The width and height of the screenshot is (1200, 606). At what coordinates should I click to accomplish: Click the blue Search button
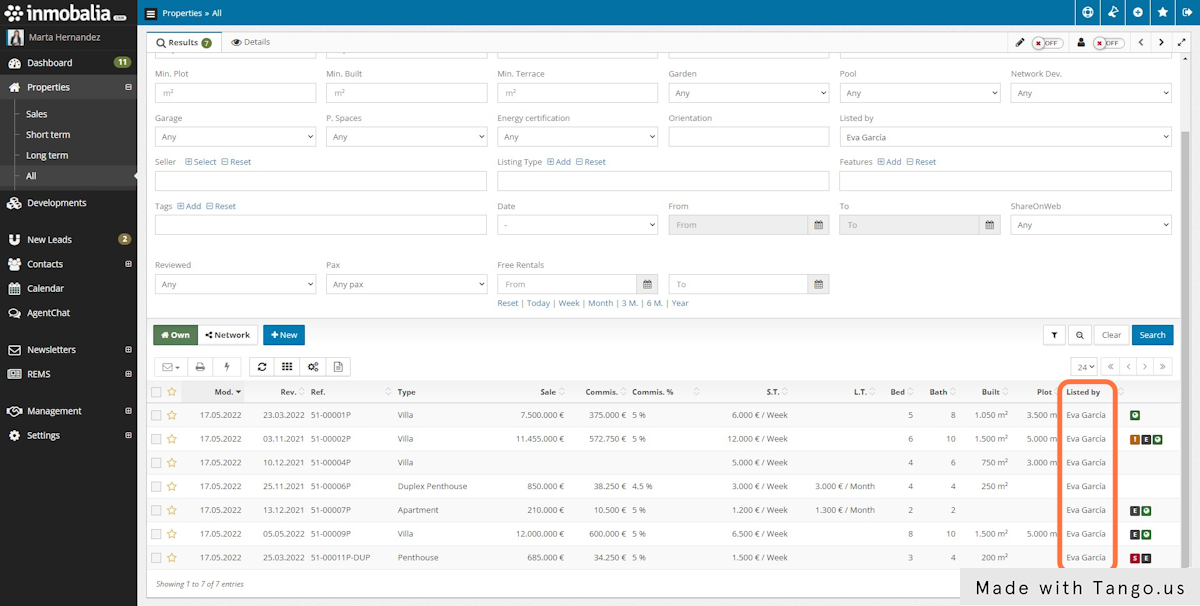point(1152,335)
